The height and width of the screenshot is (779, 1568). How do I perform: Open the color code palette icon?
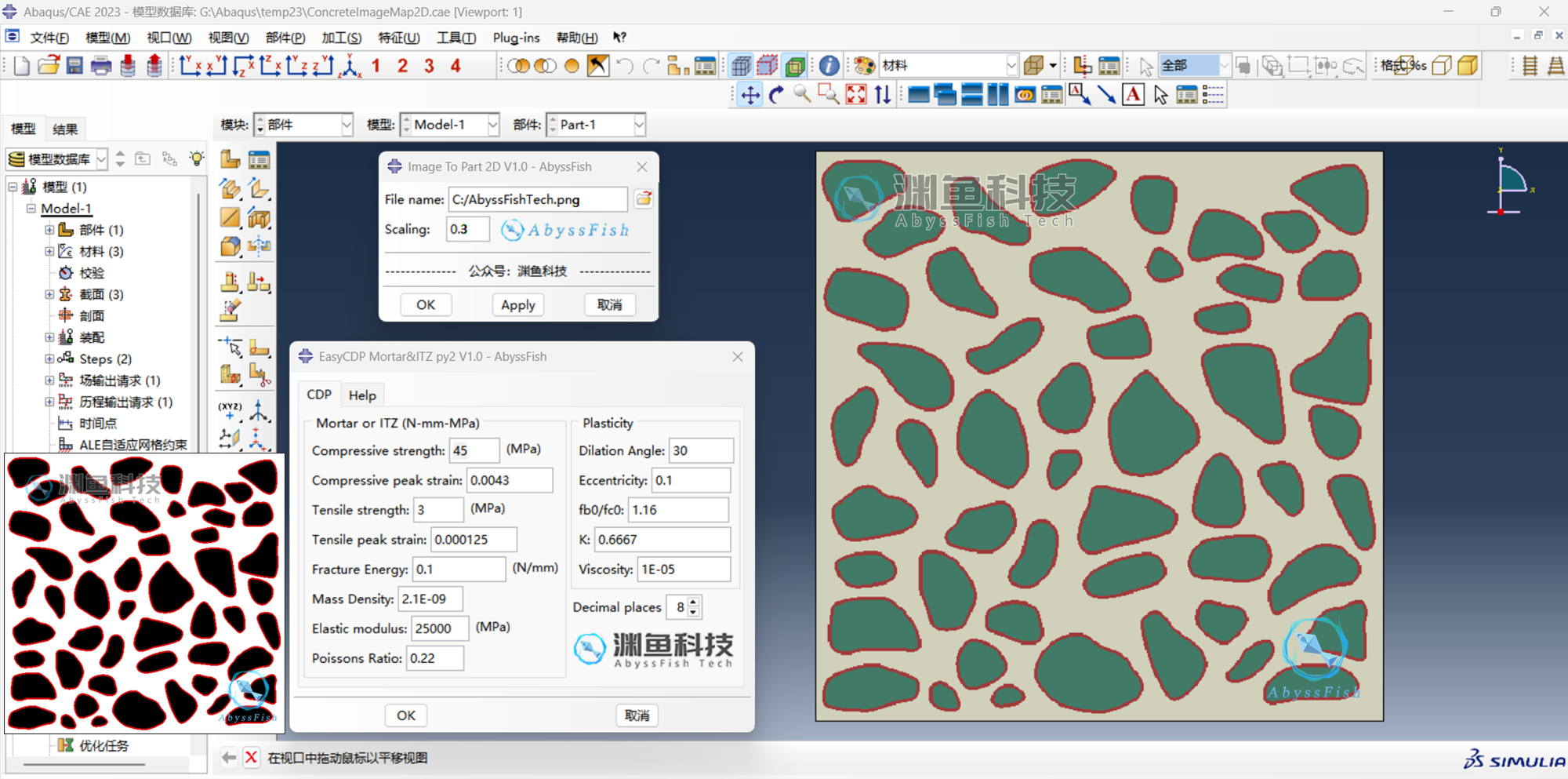tap(864, 66)
